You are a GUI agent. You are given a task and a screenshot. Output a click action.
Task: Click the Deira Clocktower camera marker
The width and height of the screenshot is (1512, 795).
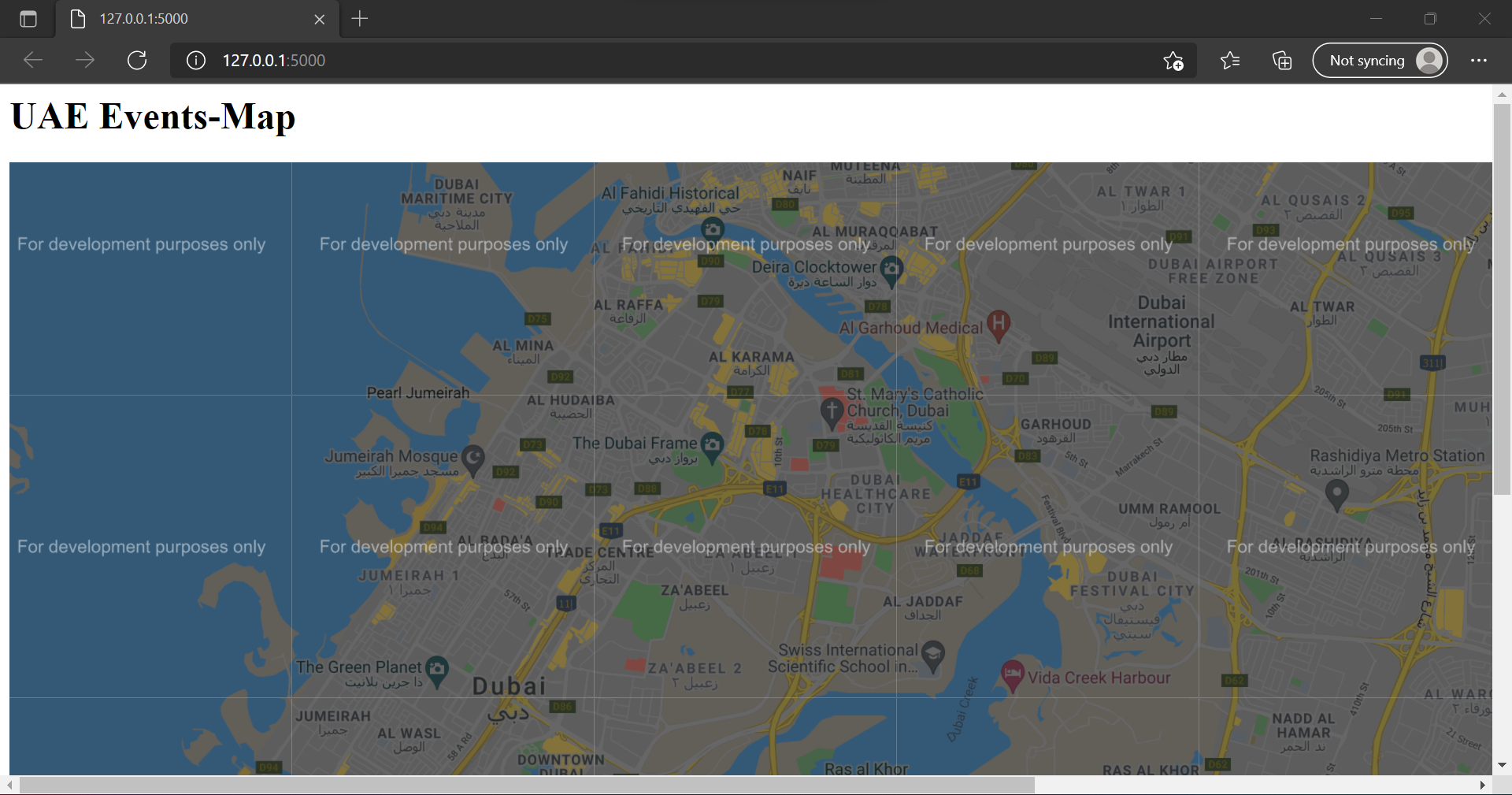pos(891,271)
